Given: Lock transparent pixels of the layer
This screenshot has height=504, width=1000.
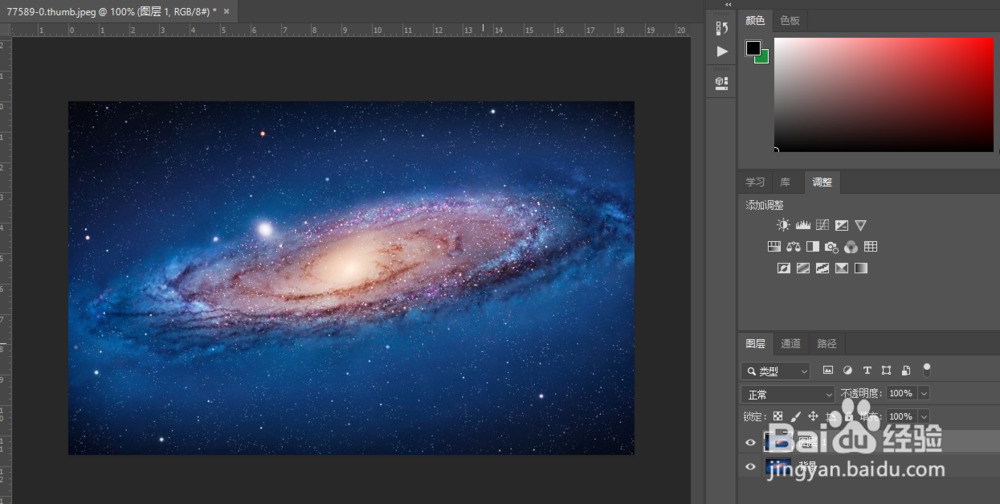Looking at the screenshot, I should coord(777,417).
